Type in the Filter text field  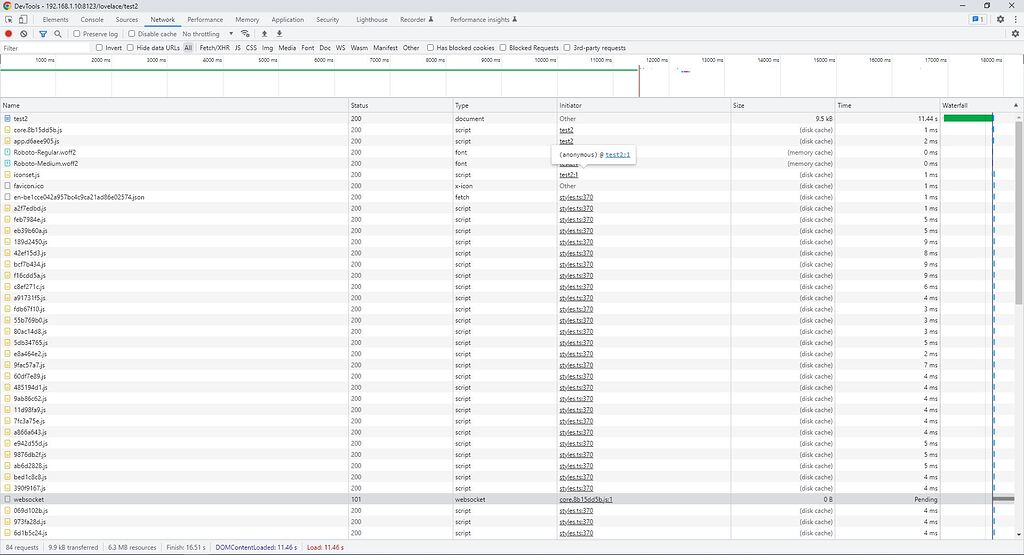click(45, 48)
